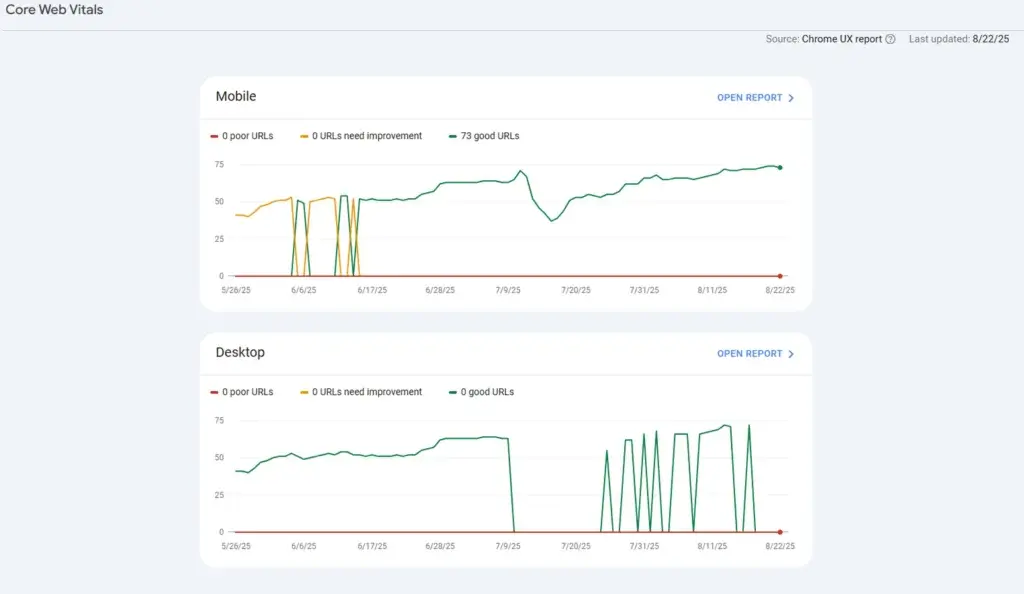Image resolution: width=1024 pixels, height=594 pixels.
Task: Click the red poor URLs legend marker
Action: point(213,135)
